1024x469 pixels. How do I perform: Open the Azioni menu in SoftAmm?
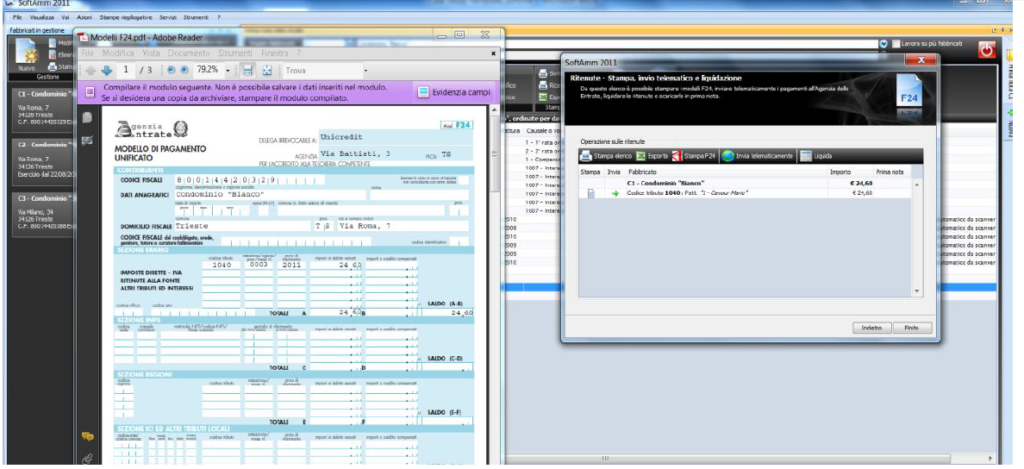(x=84, y=16)
